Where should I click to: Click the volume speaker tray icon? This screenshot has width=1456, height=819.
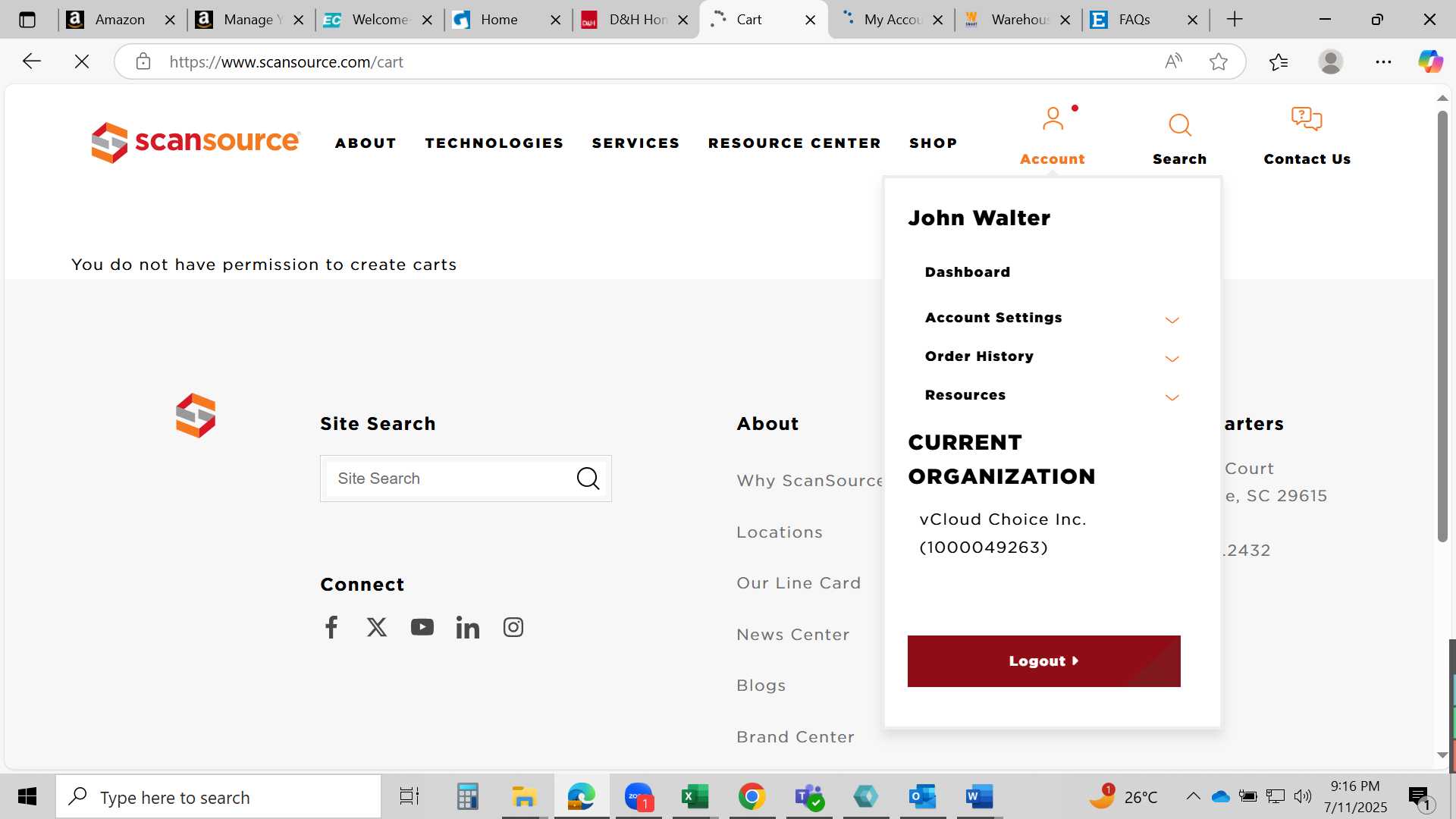pyautogui.click(x=1303, y=796)
